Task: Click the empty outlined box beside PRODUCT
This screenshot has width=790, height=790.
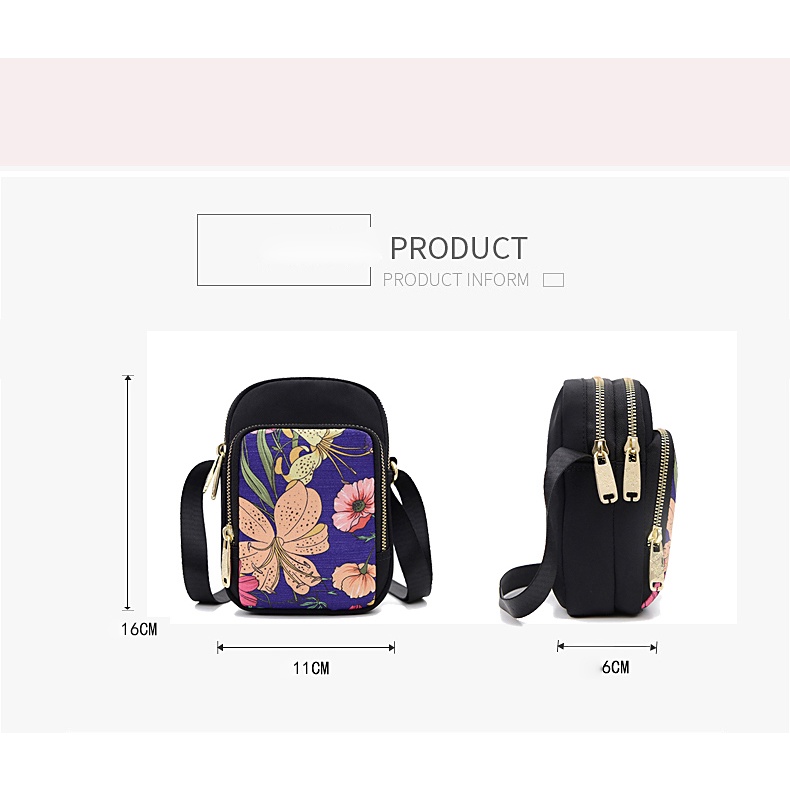Action: click(x=284, y=250)
